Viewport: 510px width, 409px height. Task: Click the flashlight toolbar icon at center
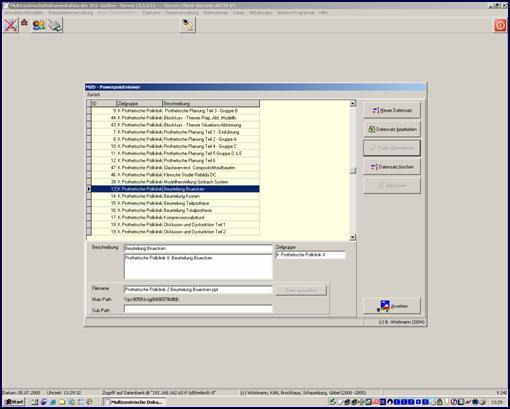point(188,25)
